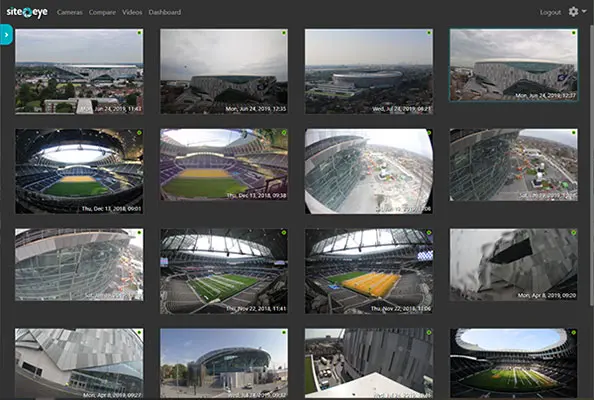Click the Logout link
The width and height of the screenshot is (594, 400).
coord(550,12)
